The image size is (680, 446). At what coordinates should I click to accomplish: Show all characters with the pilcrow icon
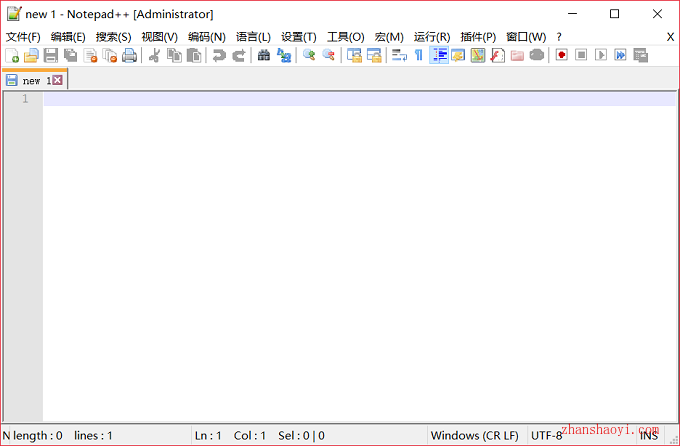tap(418, 56)
